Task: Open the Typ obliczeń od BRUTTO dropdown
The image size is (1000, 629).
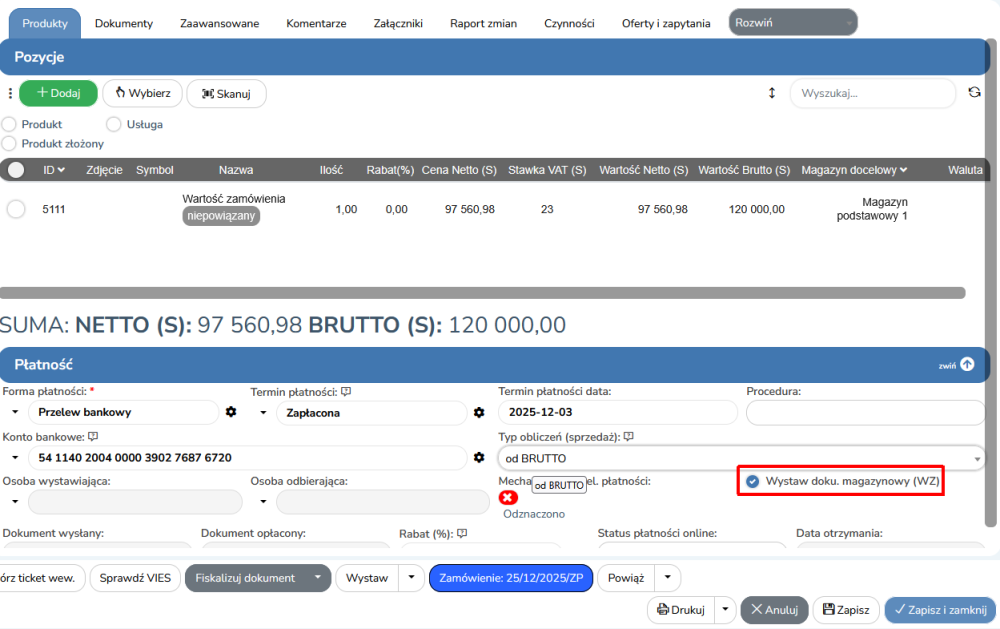Action: [740, 458]
